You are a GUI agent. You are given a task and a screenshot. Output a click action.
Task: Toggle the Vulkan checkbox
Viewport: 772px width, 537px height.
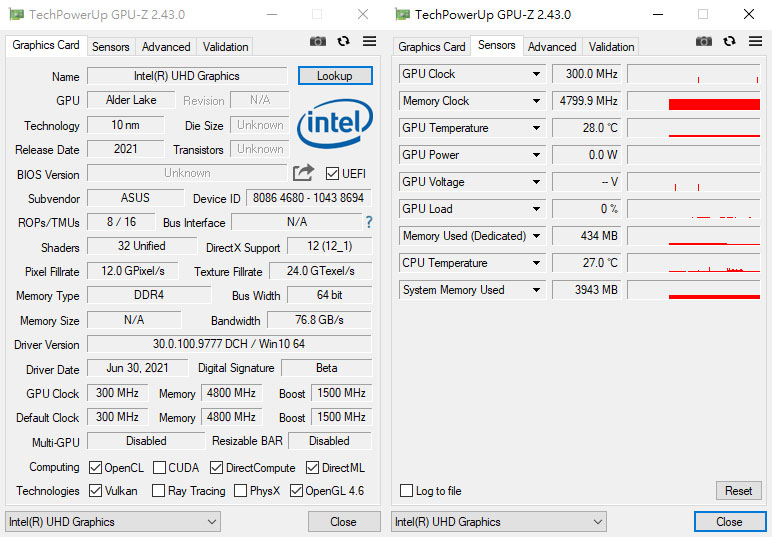coord(96,491)
